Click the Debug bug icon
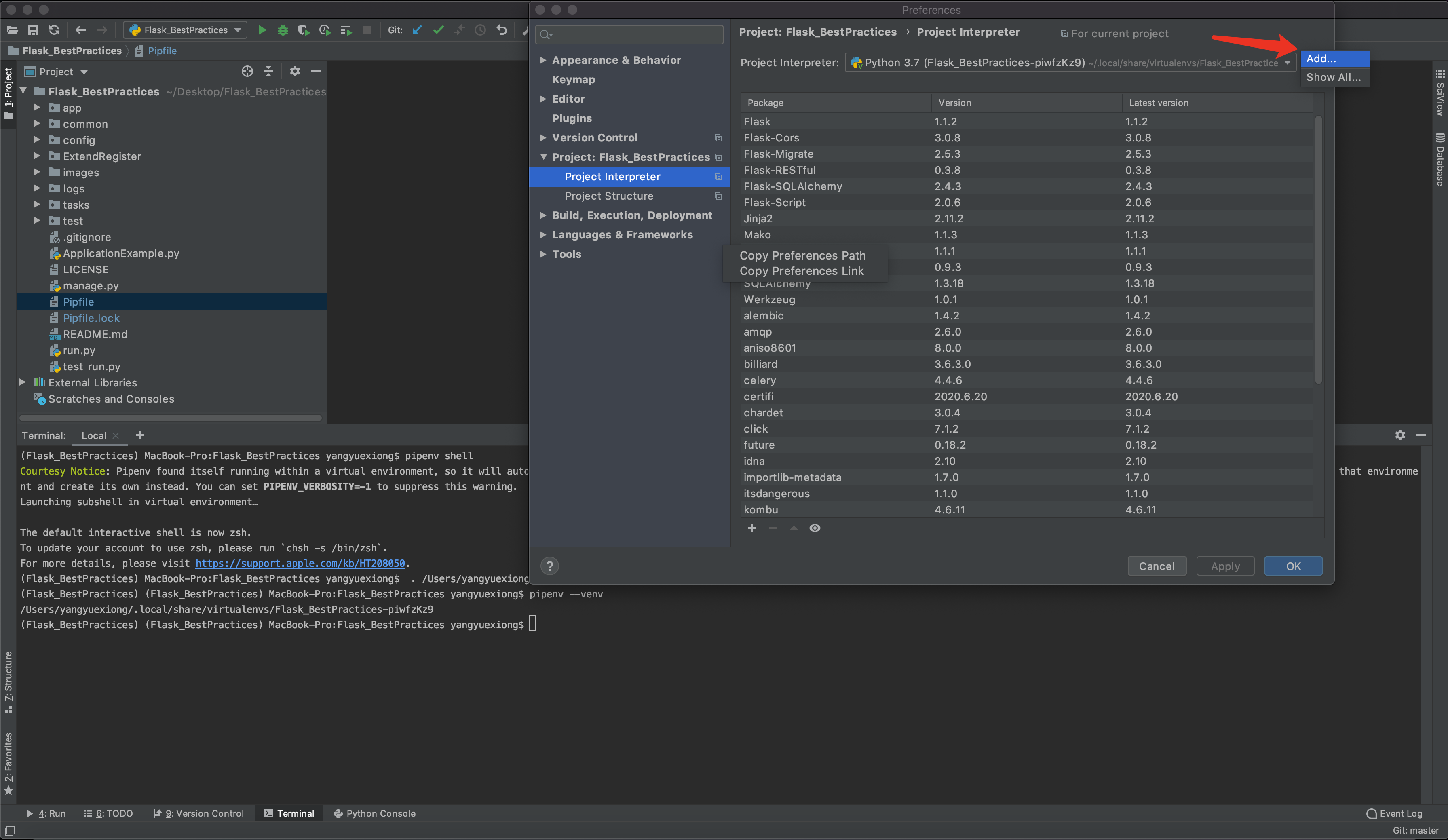Image resolution: width=1448 pixels, height=840 pixels. tap(283, 30)
